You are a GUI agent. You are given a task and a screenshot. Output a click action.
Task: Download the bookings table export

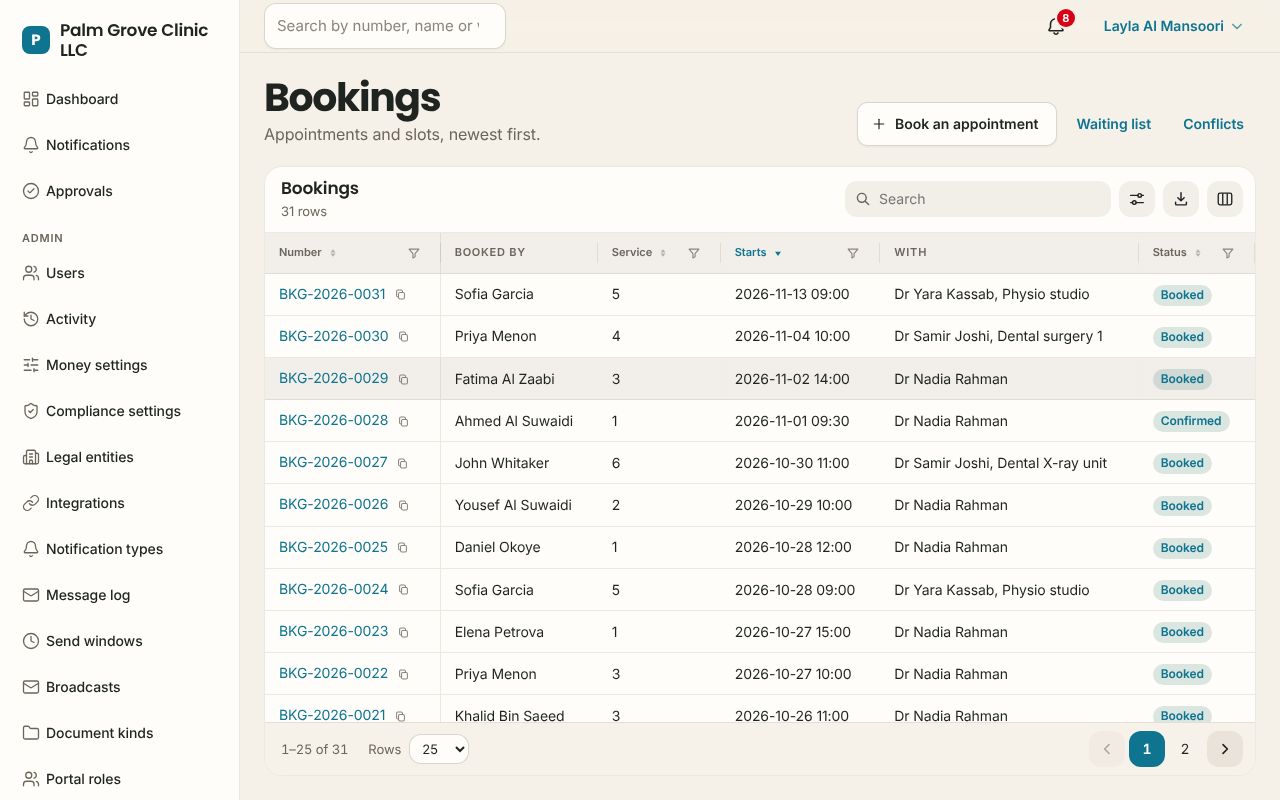(1181, 199)
